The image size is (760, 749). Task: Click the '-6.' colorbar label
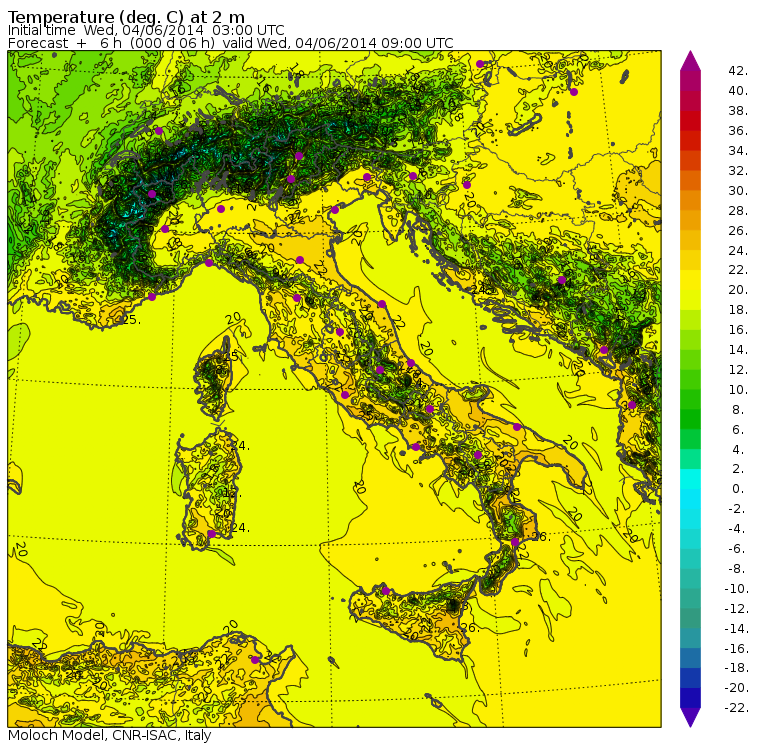pos(737,548)
